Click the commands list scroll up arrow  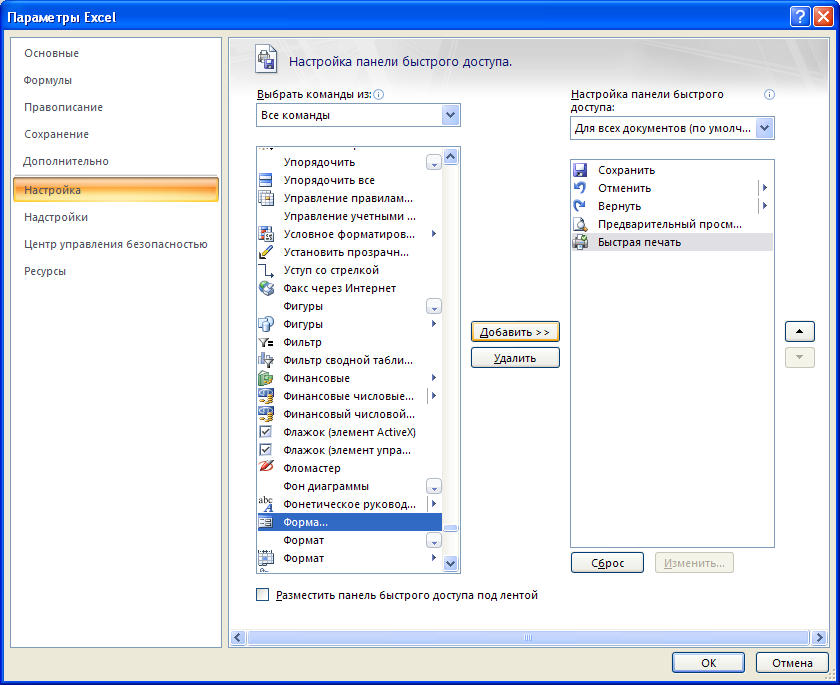(x=451, y=156)
